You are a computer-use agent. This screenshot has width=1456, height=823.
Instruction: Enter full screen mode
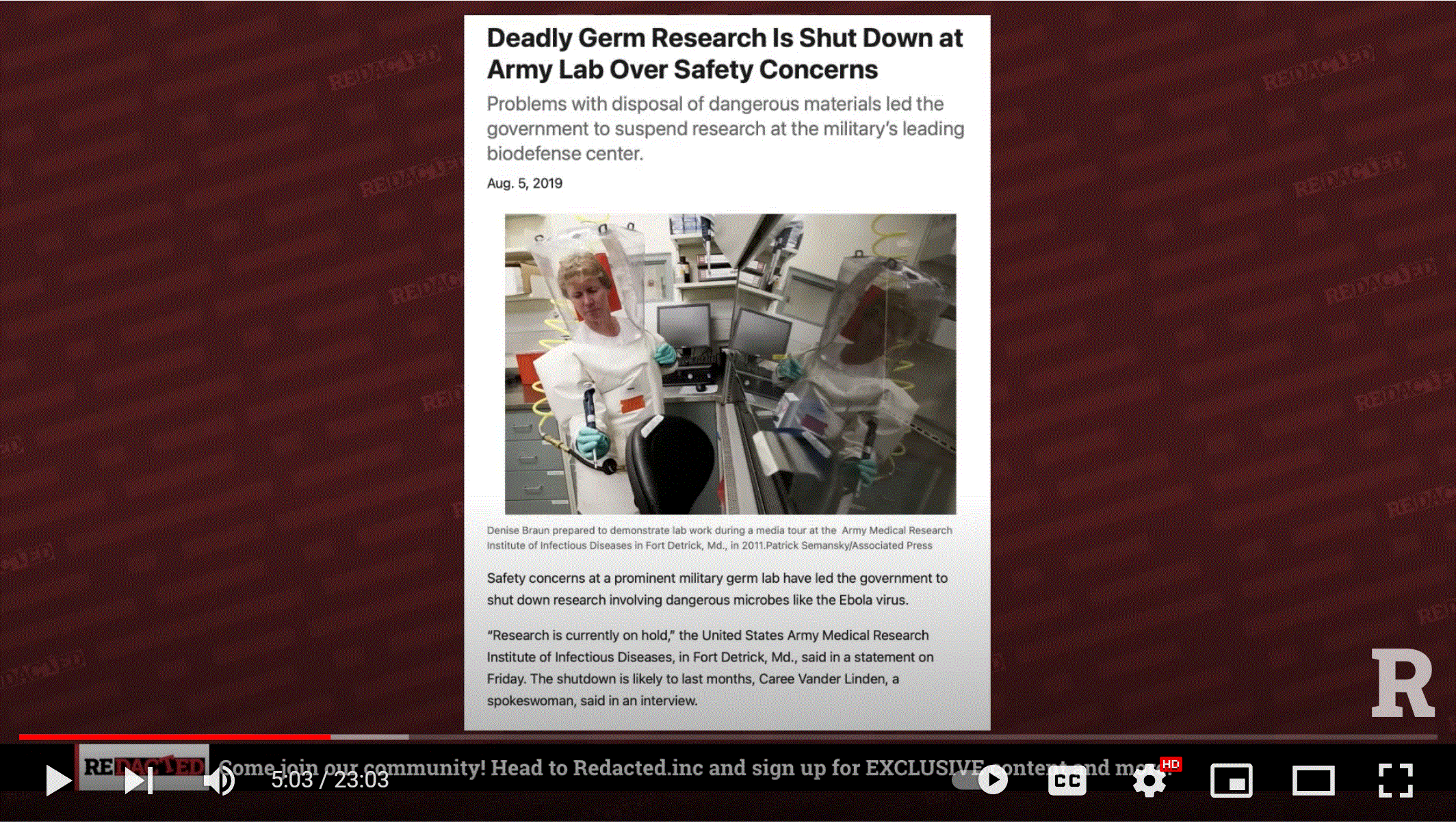tap(1396, 781)
